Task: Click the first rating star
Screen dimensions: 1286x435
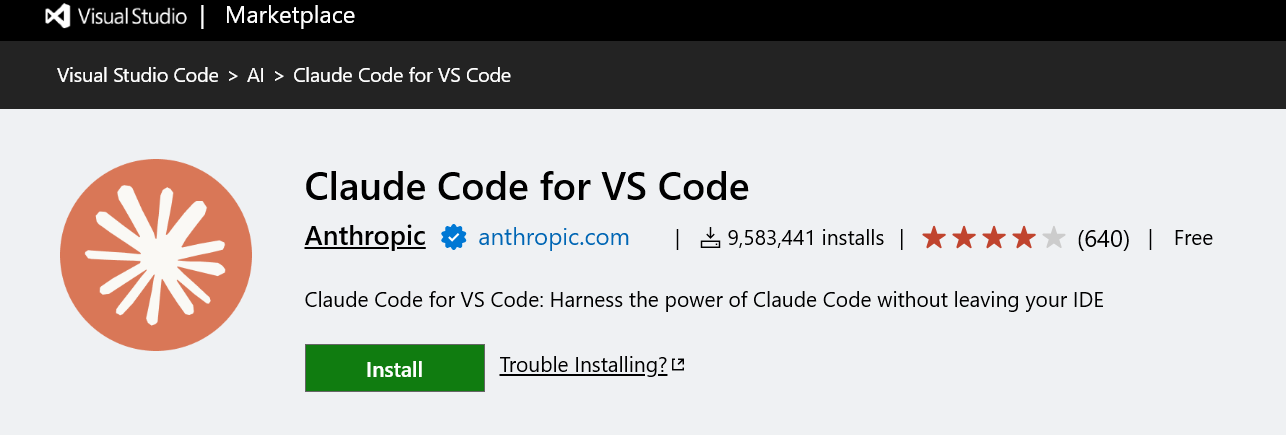Action: (x=934, y=238)
